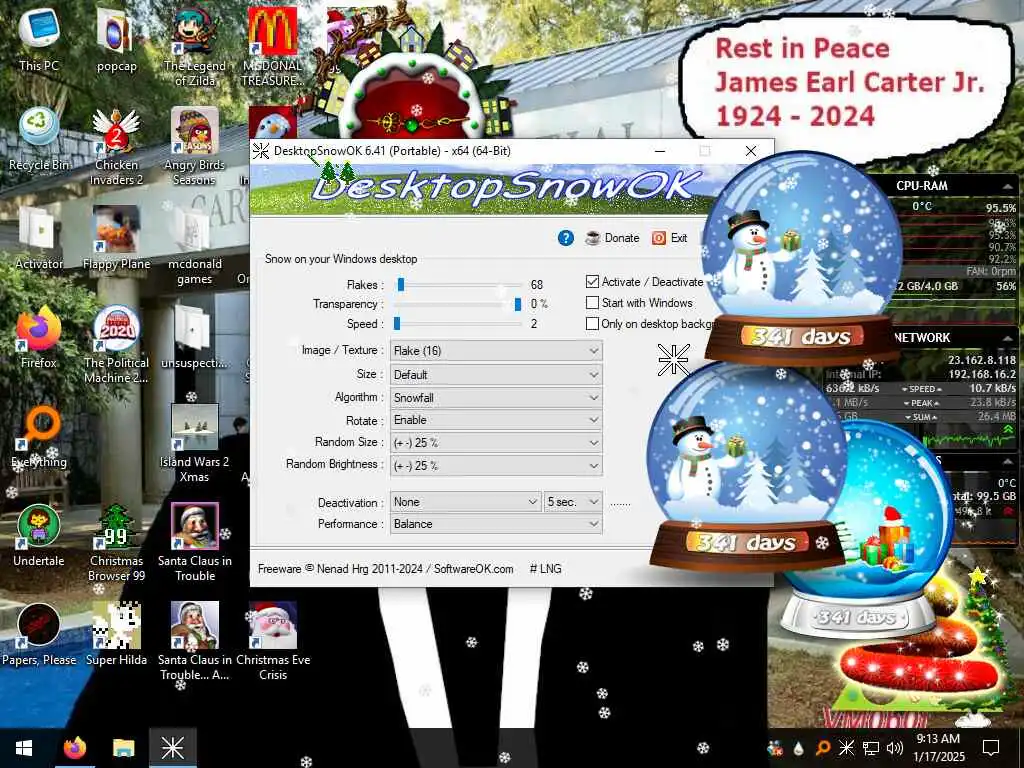Launch The Legend of Zilda shortcut
1024x768 pixels.
(195, 47)
